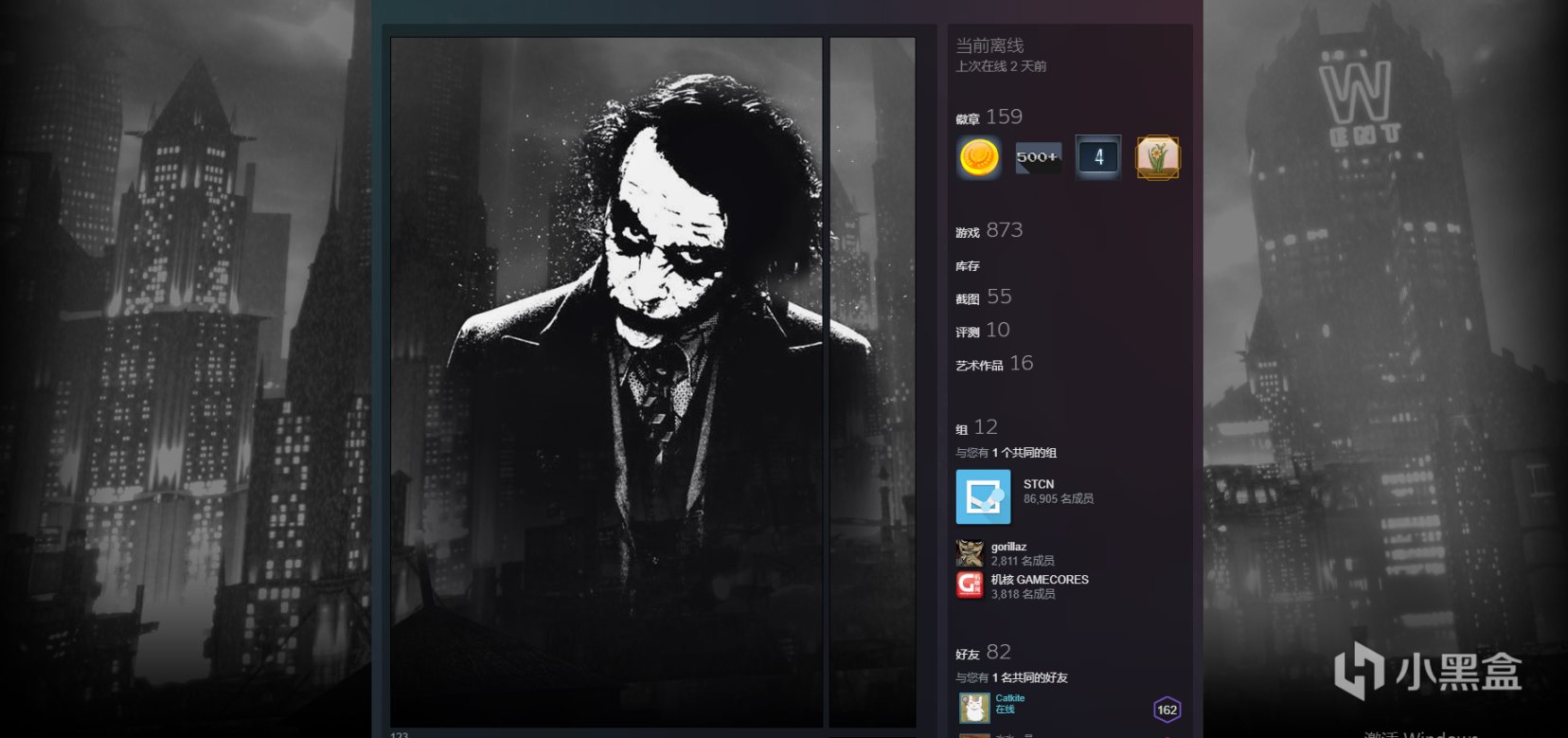Screen dimensions: 1568x738
Task: Open Catkite's cat avatar
Action: (x=974, y=708)
